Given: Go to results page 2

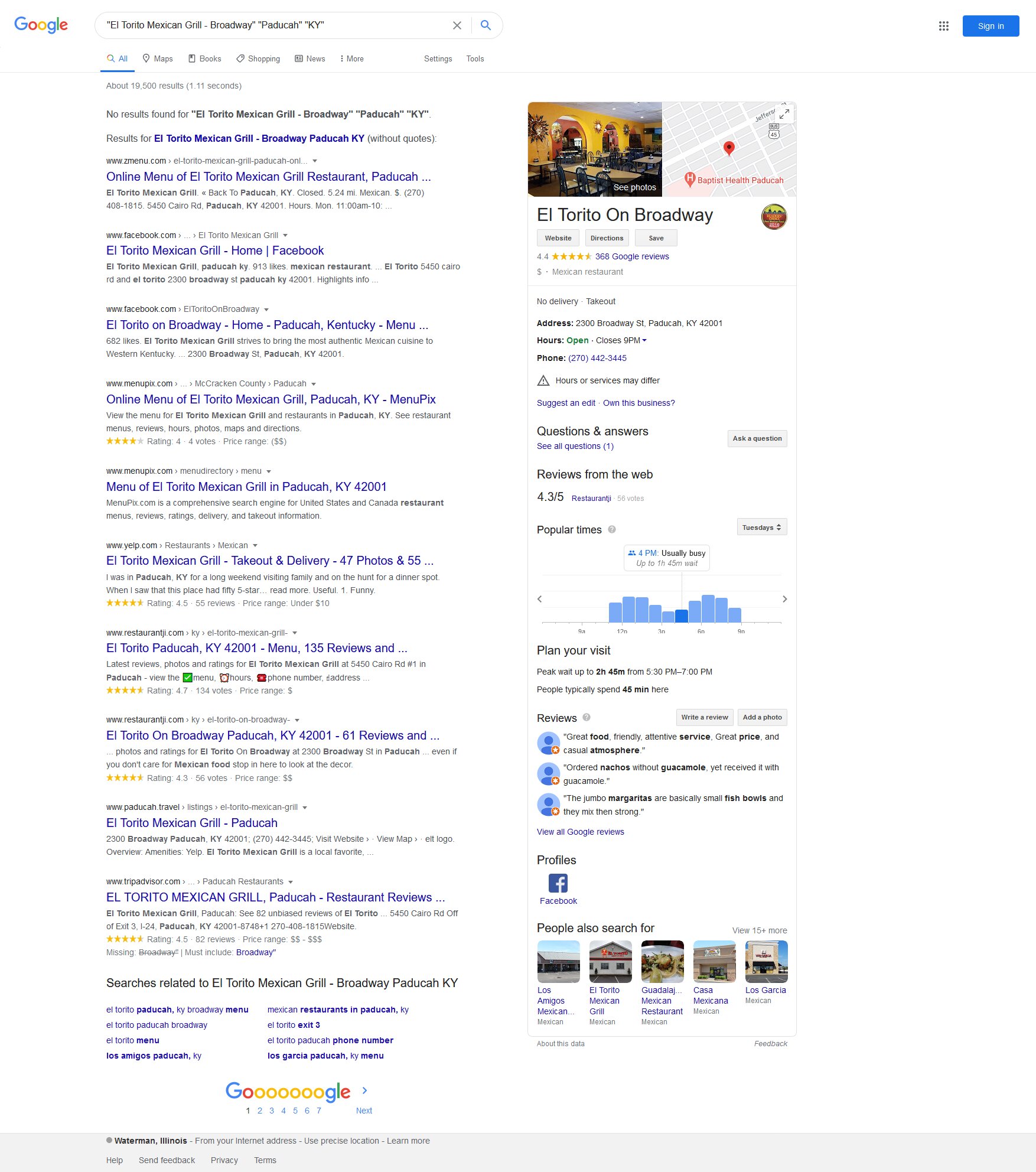Looking at the screenshot, I should (x=259, y=1111).
